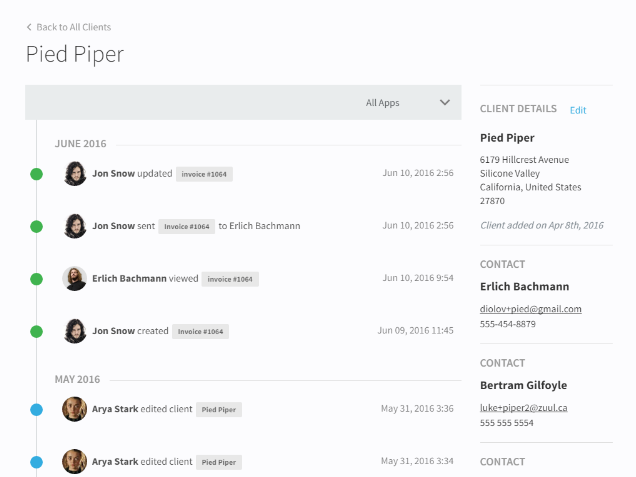Click the name Jon Snow in updated row
This screenshot has height=477, width=636.
114,174
